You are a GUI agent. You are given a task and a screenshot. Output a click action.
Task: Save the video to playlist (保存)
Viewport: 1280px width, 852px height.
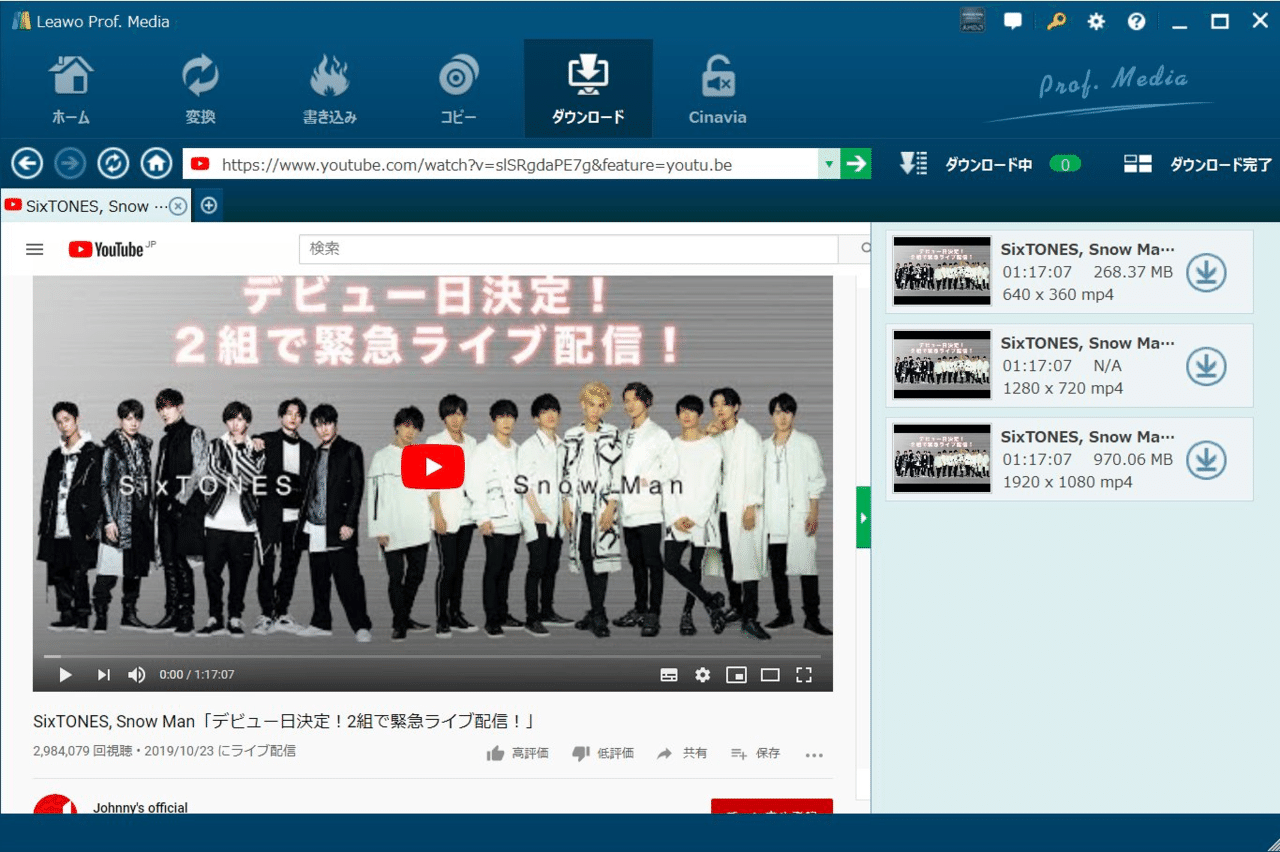[x=755, y=753]
